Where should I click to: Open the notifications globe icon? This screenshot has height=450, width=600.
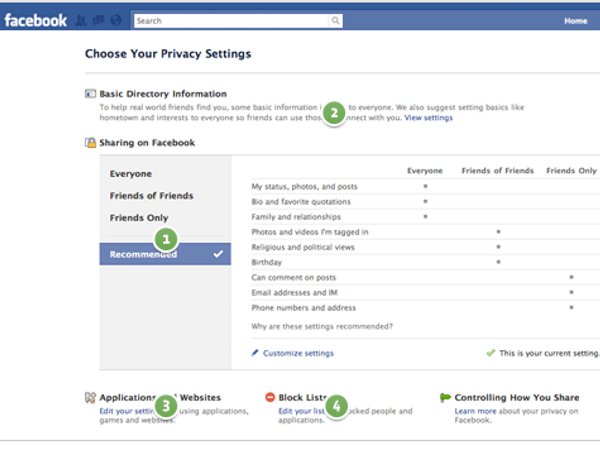click(x=116, y=20)
